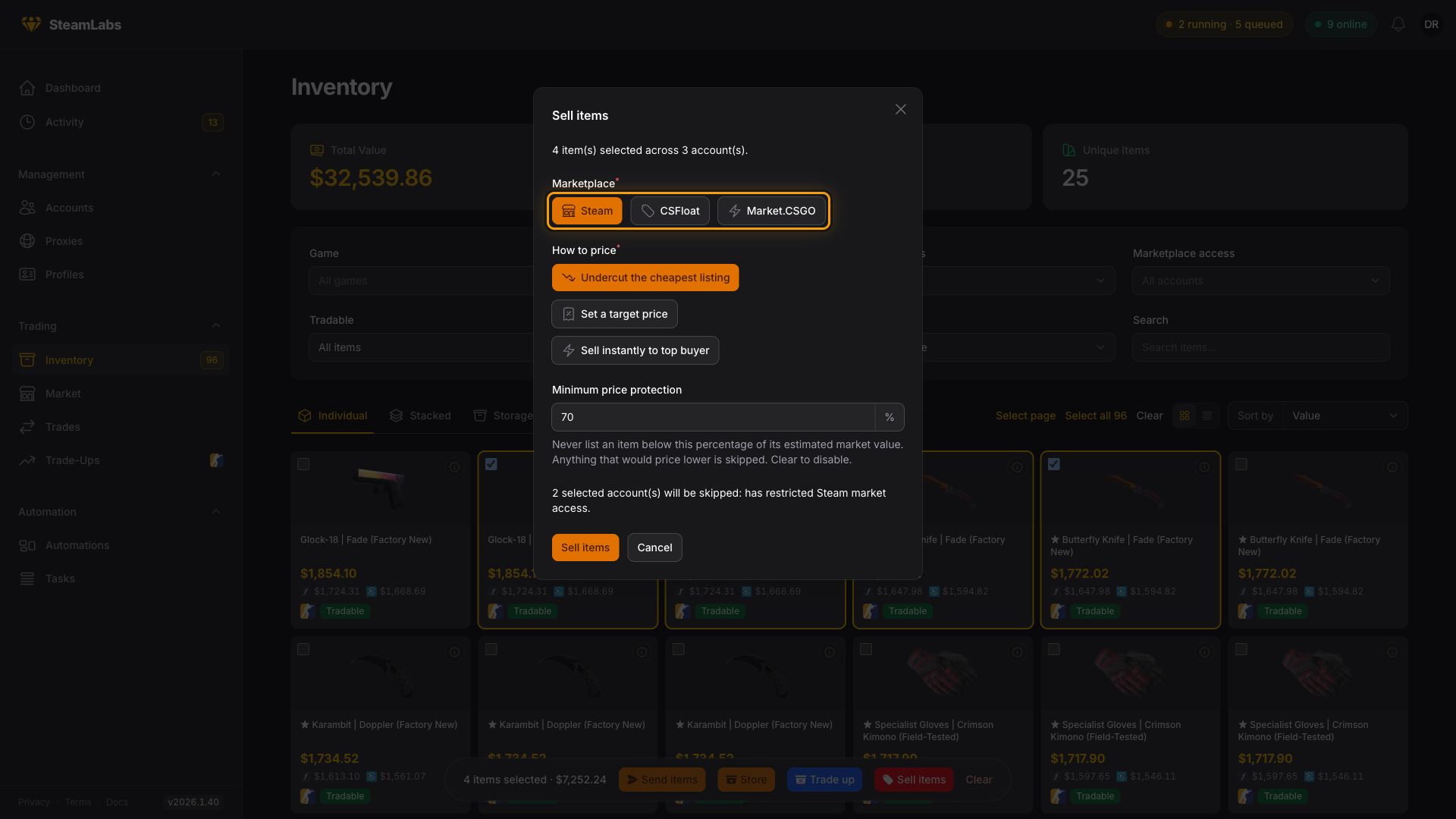
Task: Check the first Karambit Doppler $1,613.10 card
Action: click(x=303, y=649)
